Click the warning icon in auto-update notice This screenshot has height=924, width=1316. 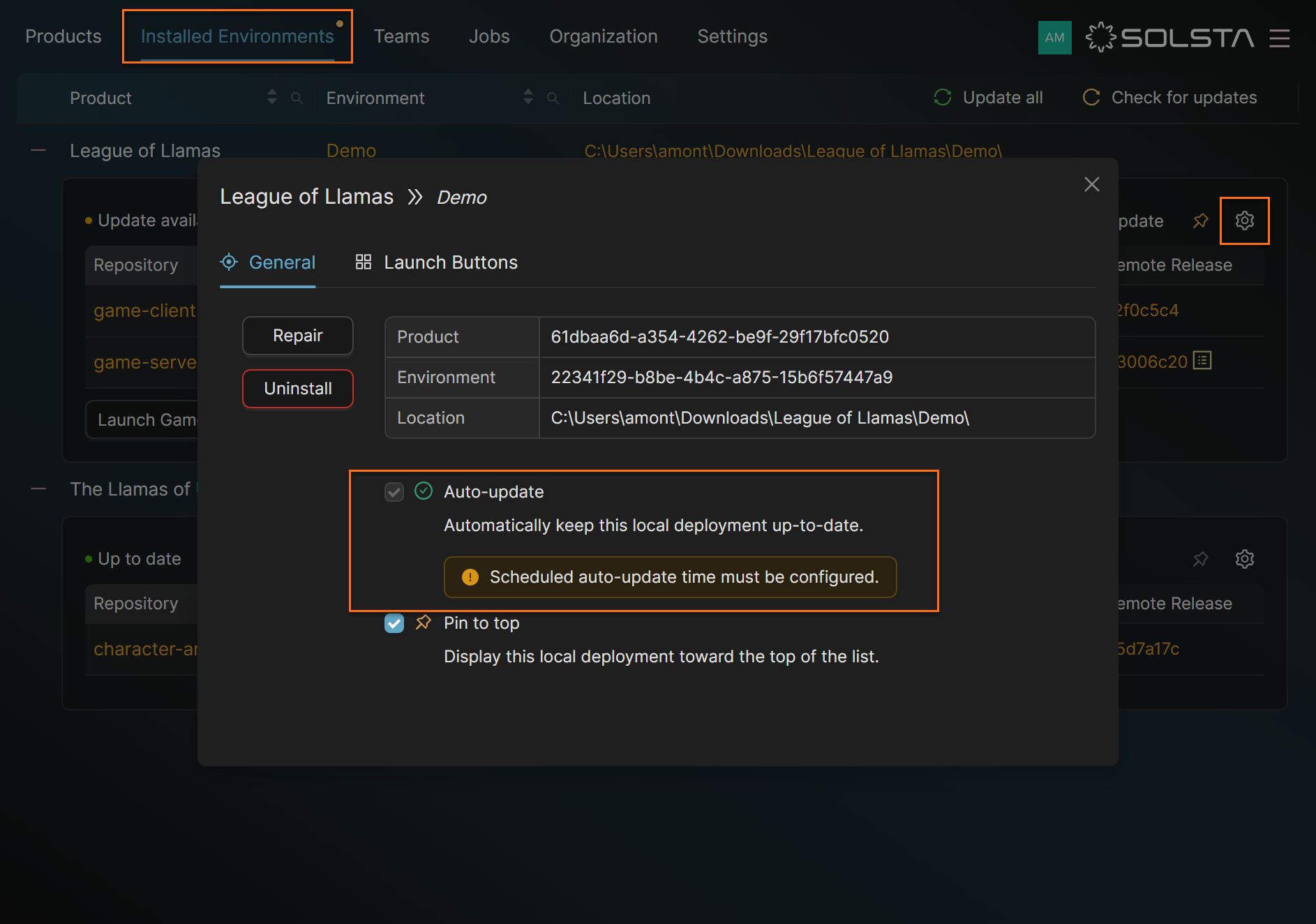470,577
